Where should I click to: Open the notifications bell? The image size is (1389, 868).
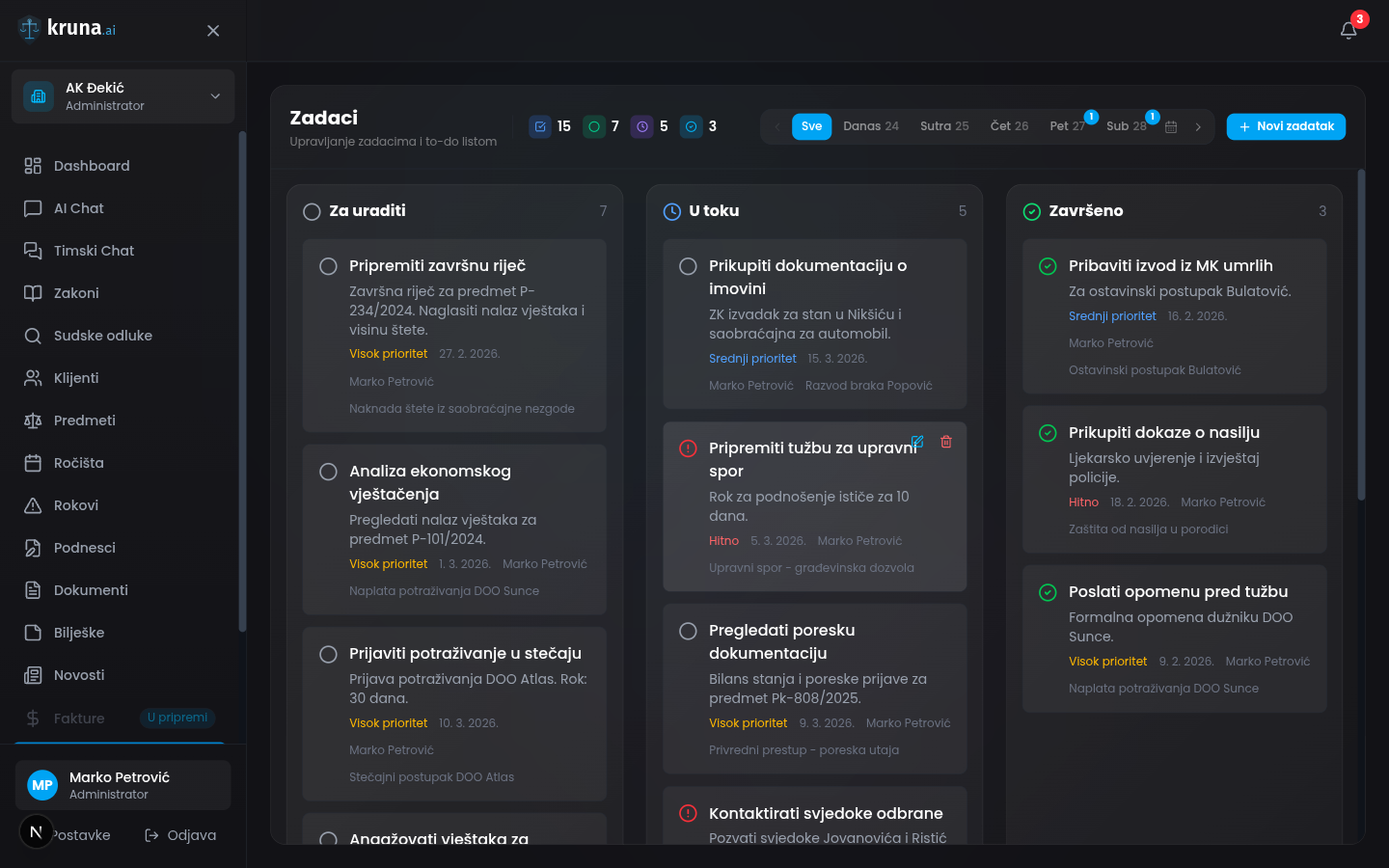[1348, 30]
